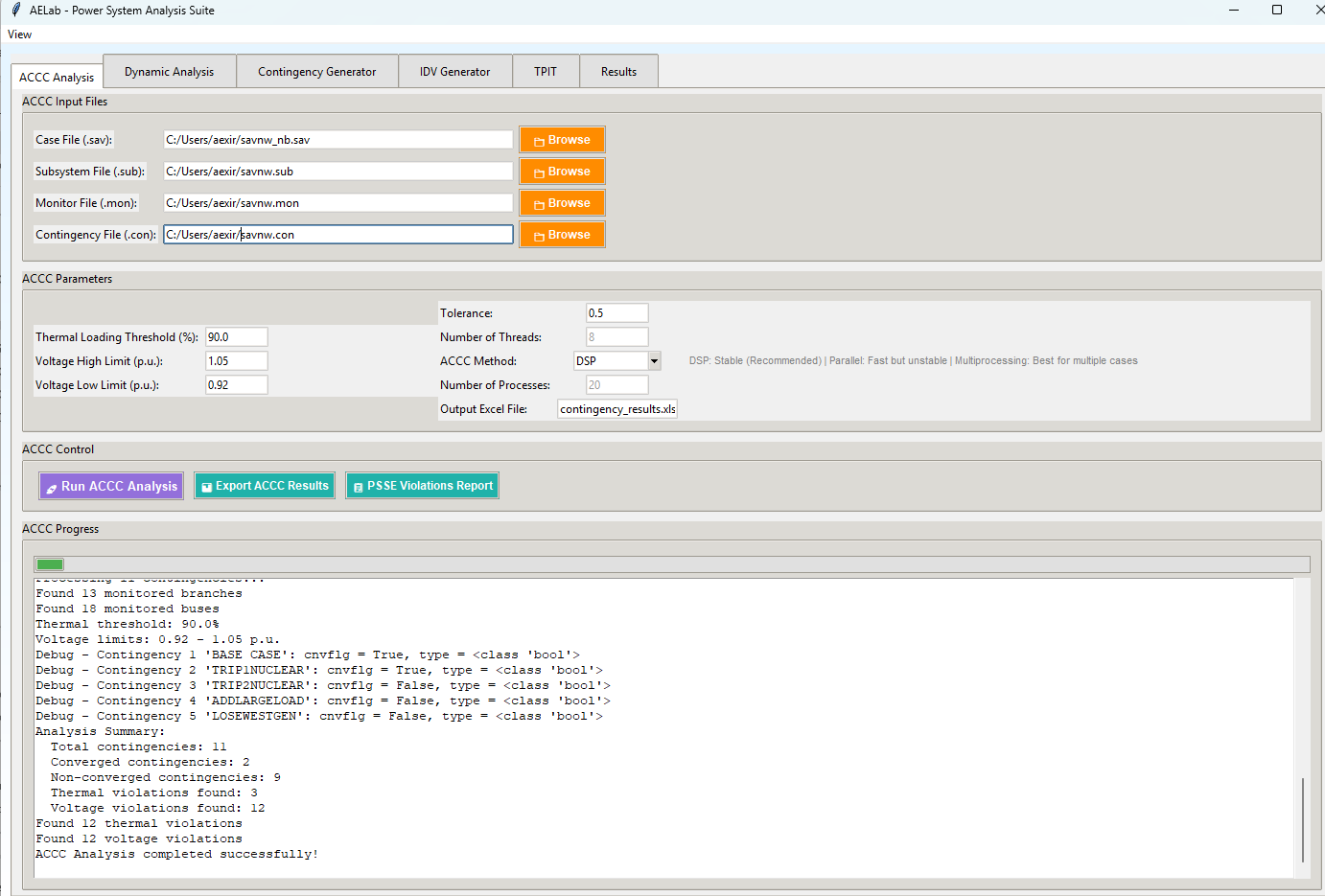The height and width of the screenshot is (896, 1325).
Task: Run the ACCC Analysis
Action: click(110, 485)
